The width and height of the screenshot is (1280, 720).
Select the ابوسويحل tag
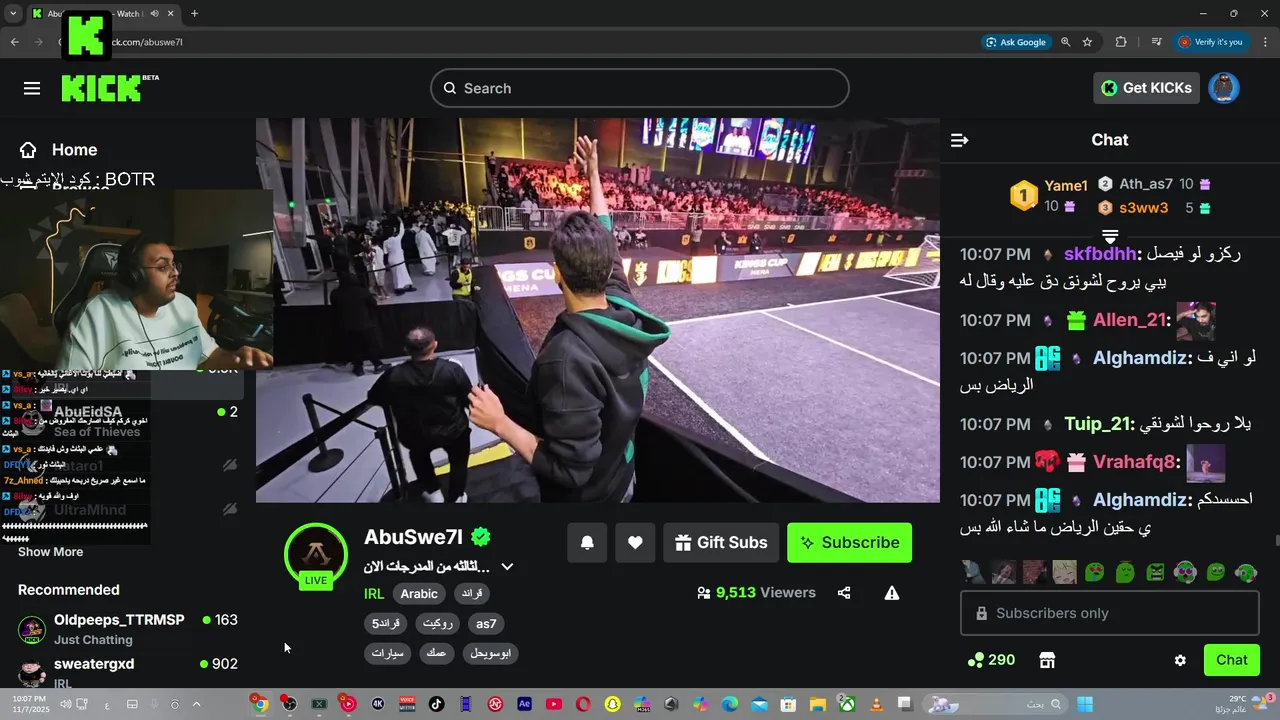click(491, 653)
